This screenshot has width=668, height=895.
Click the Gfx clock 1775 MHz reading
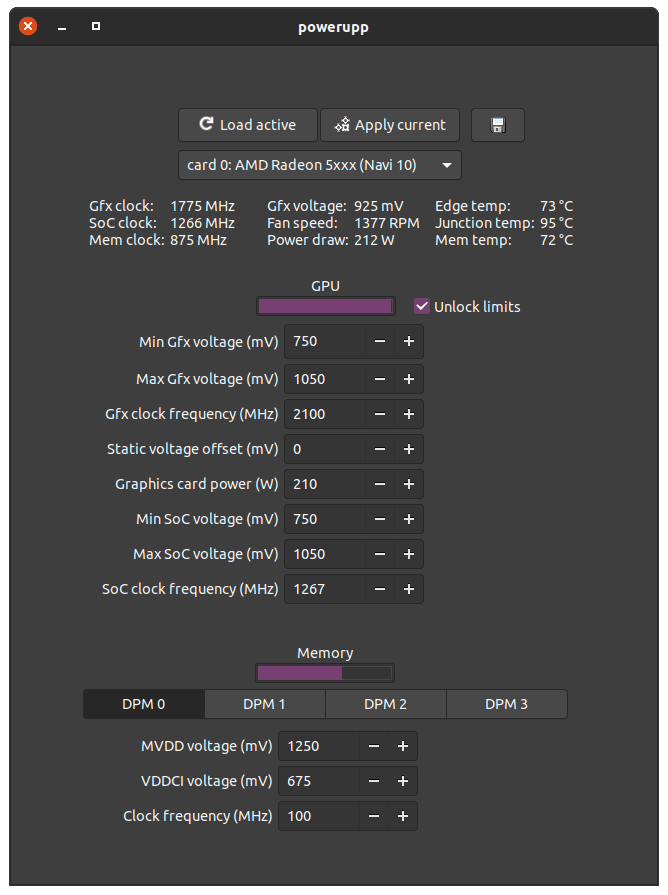pyautogui.click(x=162, y=206)
